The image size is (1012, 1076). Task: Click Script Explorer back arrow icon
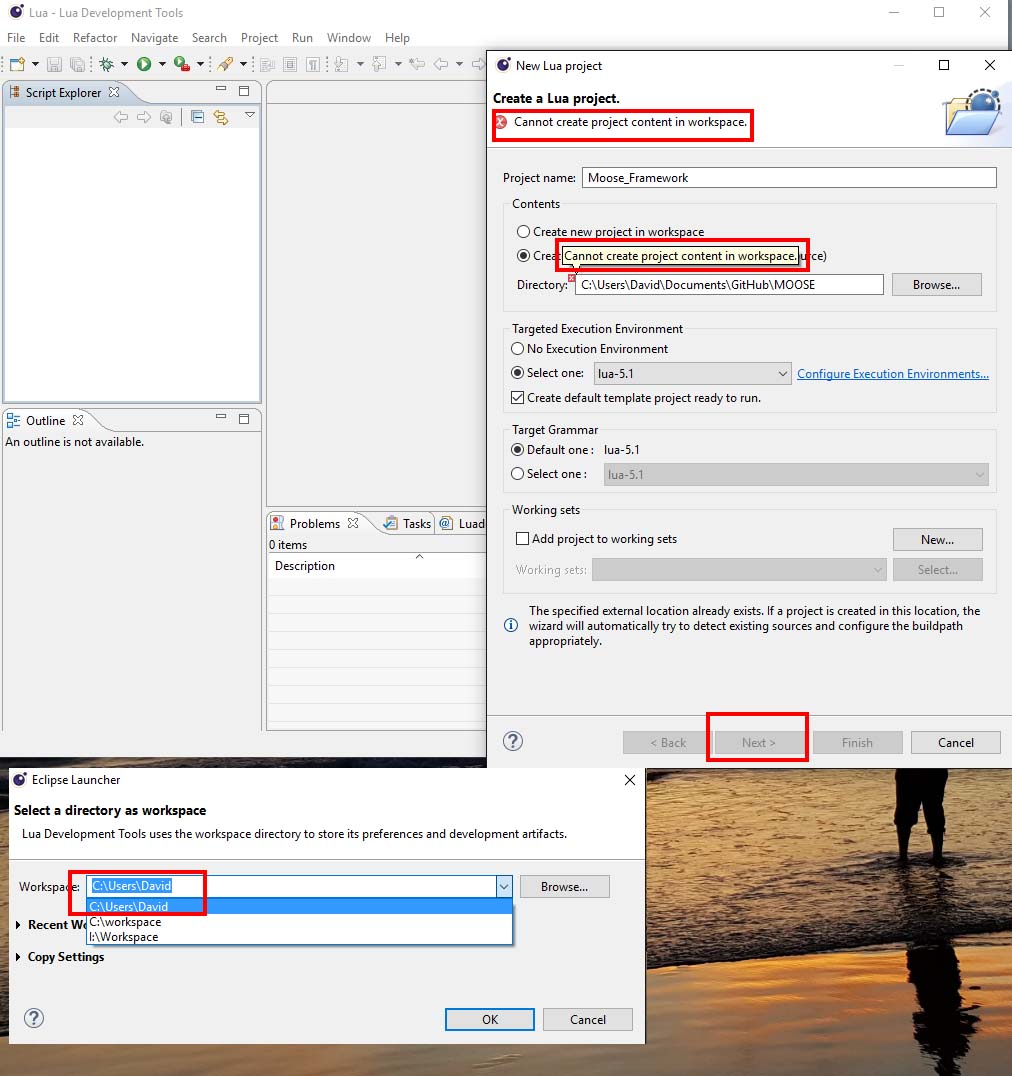coord(121,117)
